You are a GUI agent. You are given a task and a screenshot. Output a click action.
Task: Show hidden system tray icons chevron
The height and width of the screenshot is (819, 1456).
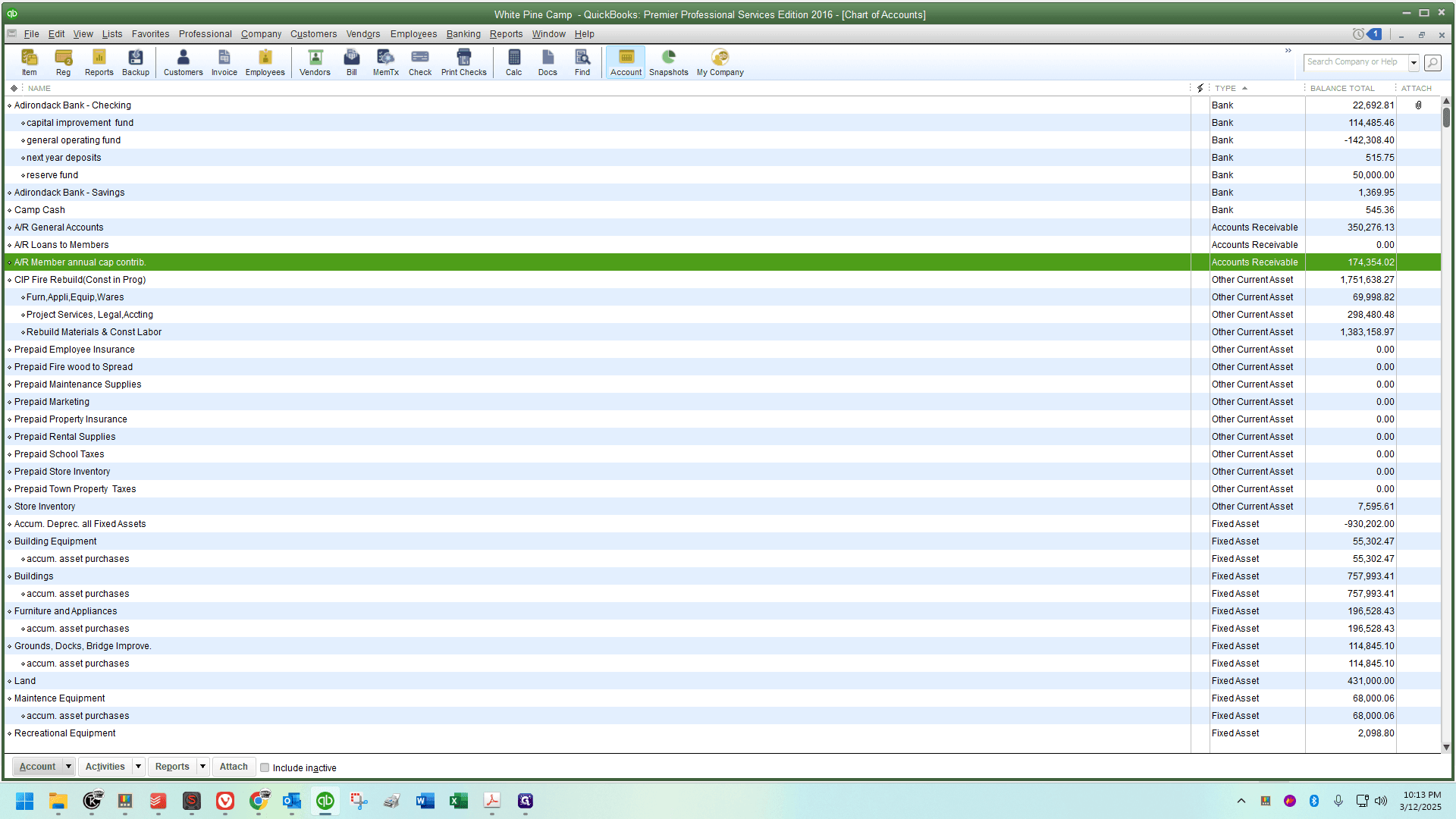pos(1241,801)
